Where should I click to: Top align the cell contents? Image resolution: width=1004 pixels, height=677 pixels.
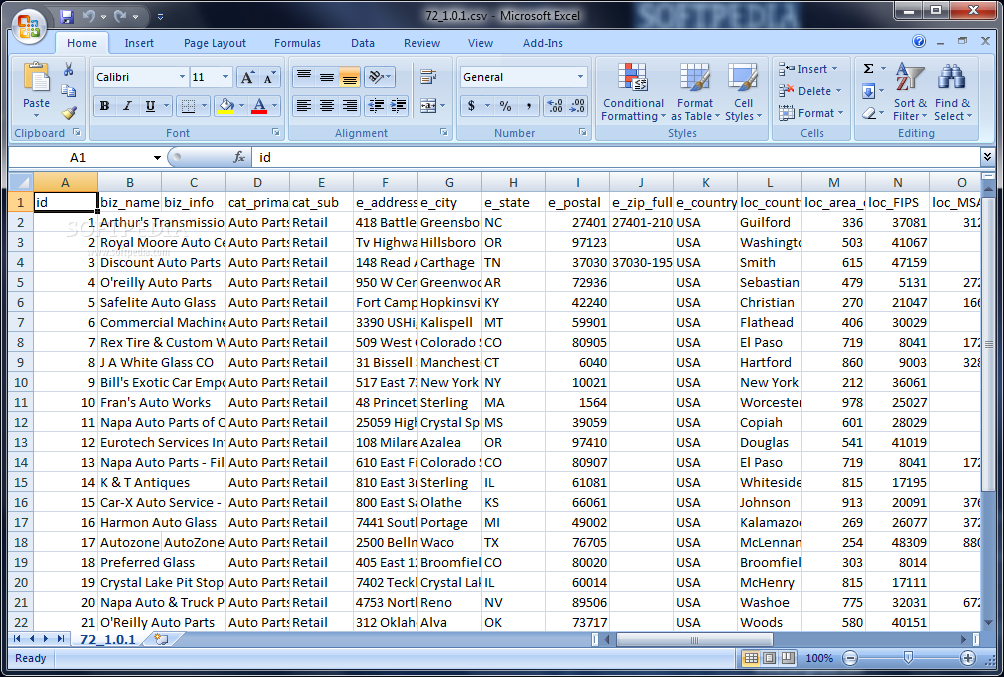click(x=304, y=77)
